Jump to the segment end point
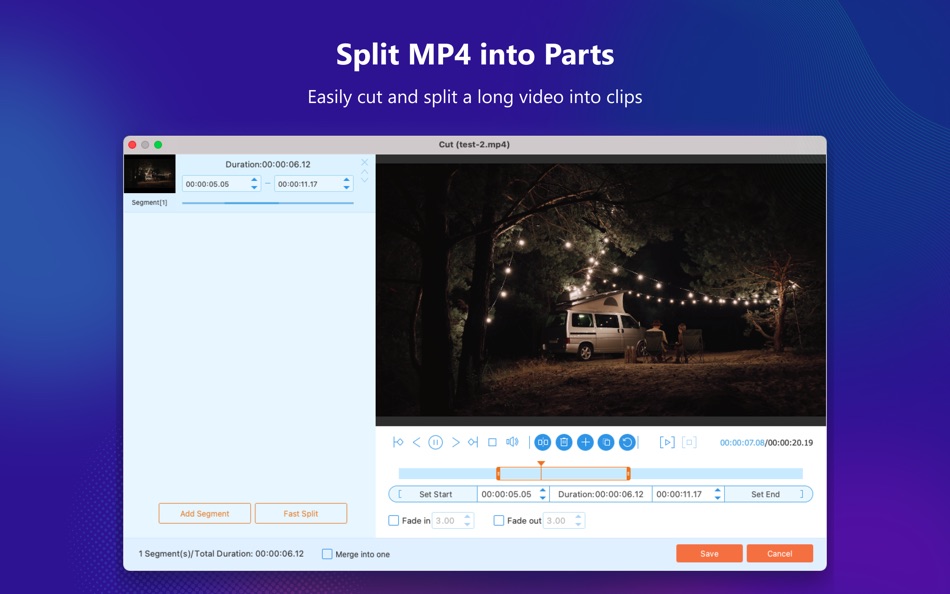 (473, 442)
